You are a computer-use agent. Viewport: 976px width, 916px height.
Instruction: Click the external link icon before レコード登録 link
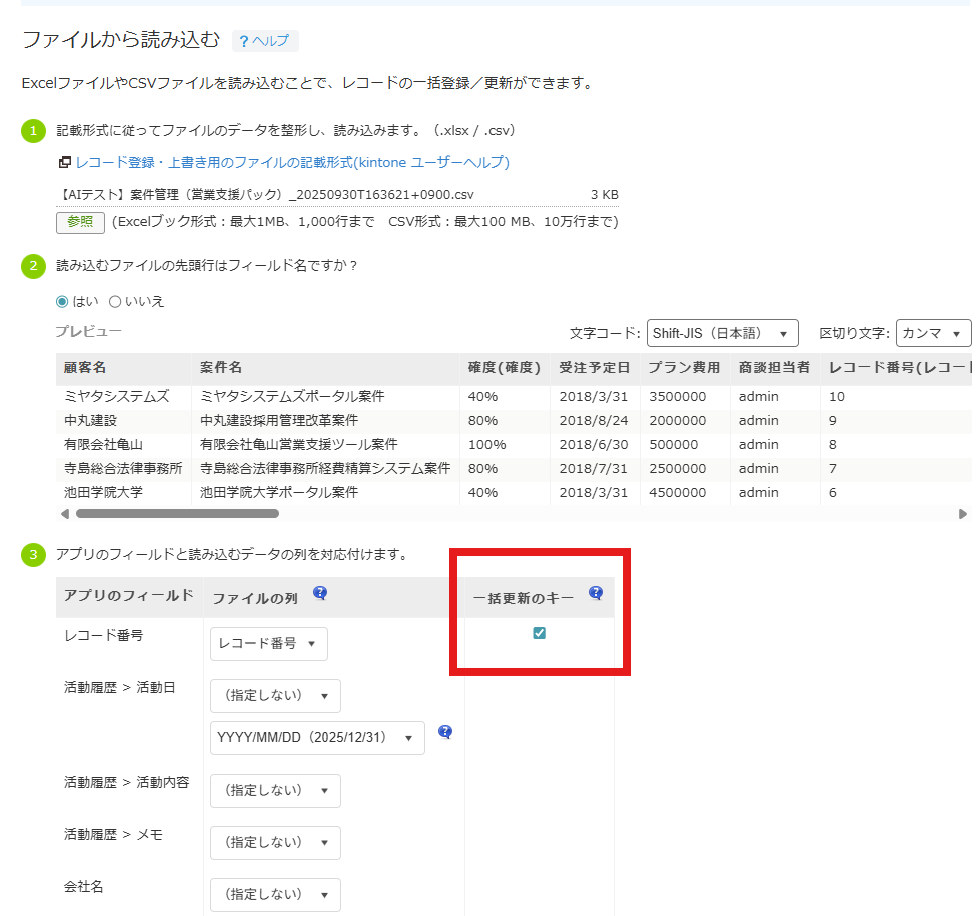click(64, 162)
